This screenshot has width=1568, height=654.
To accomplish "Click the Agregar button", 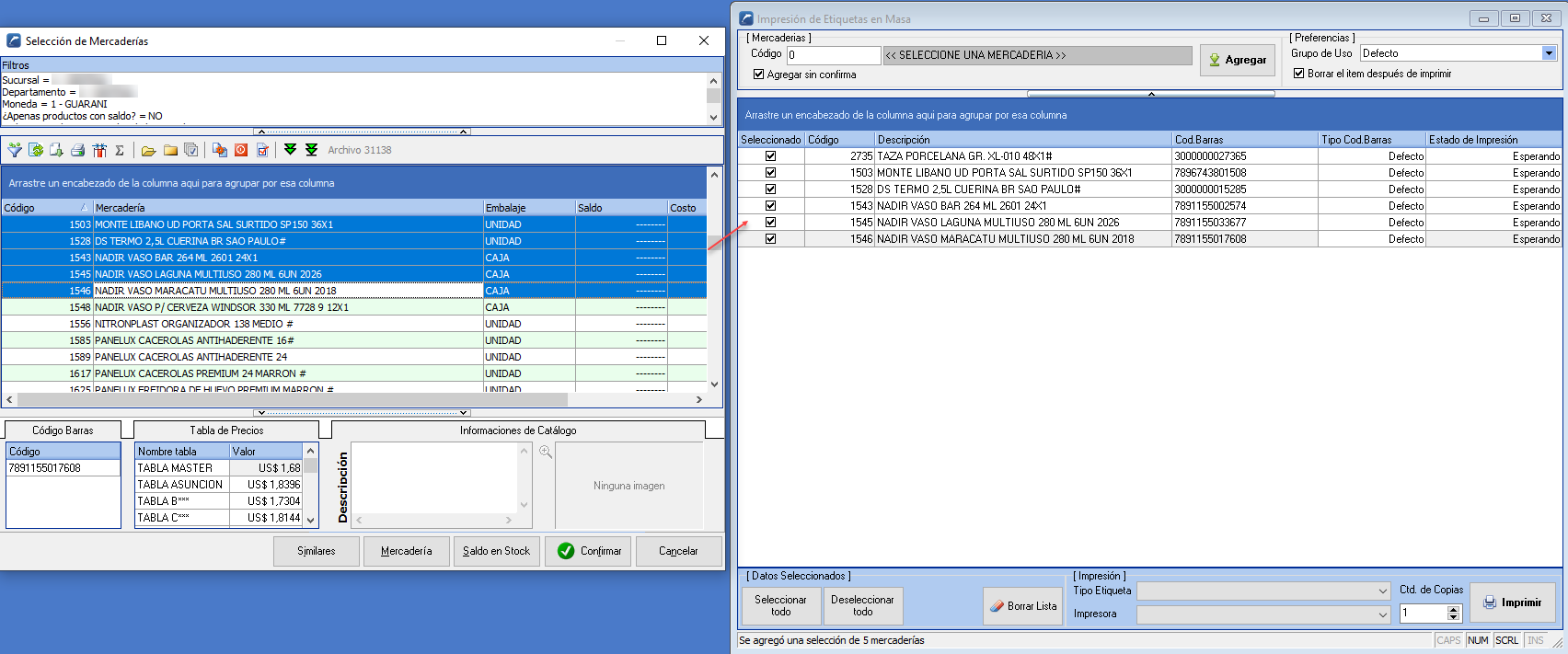I will coord(1238,60).
